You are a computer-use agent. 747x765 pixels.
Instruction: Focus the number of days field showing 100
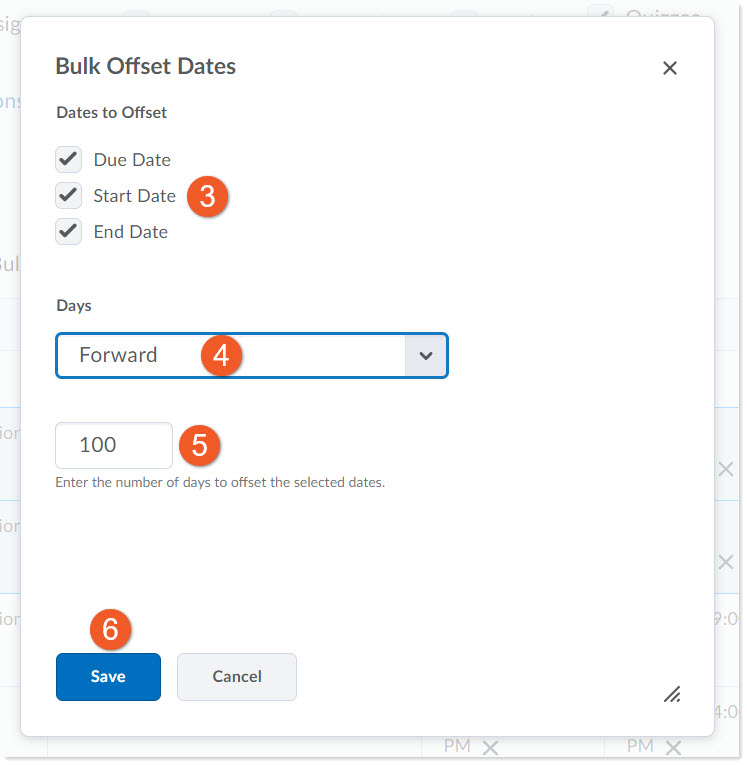(113, 445)
